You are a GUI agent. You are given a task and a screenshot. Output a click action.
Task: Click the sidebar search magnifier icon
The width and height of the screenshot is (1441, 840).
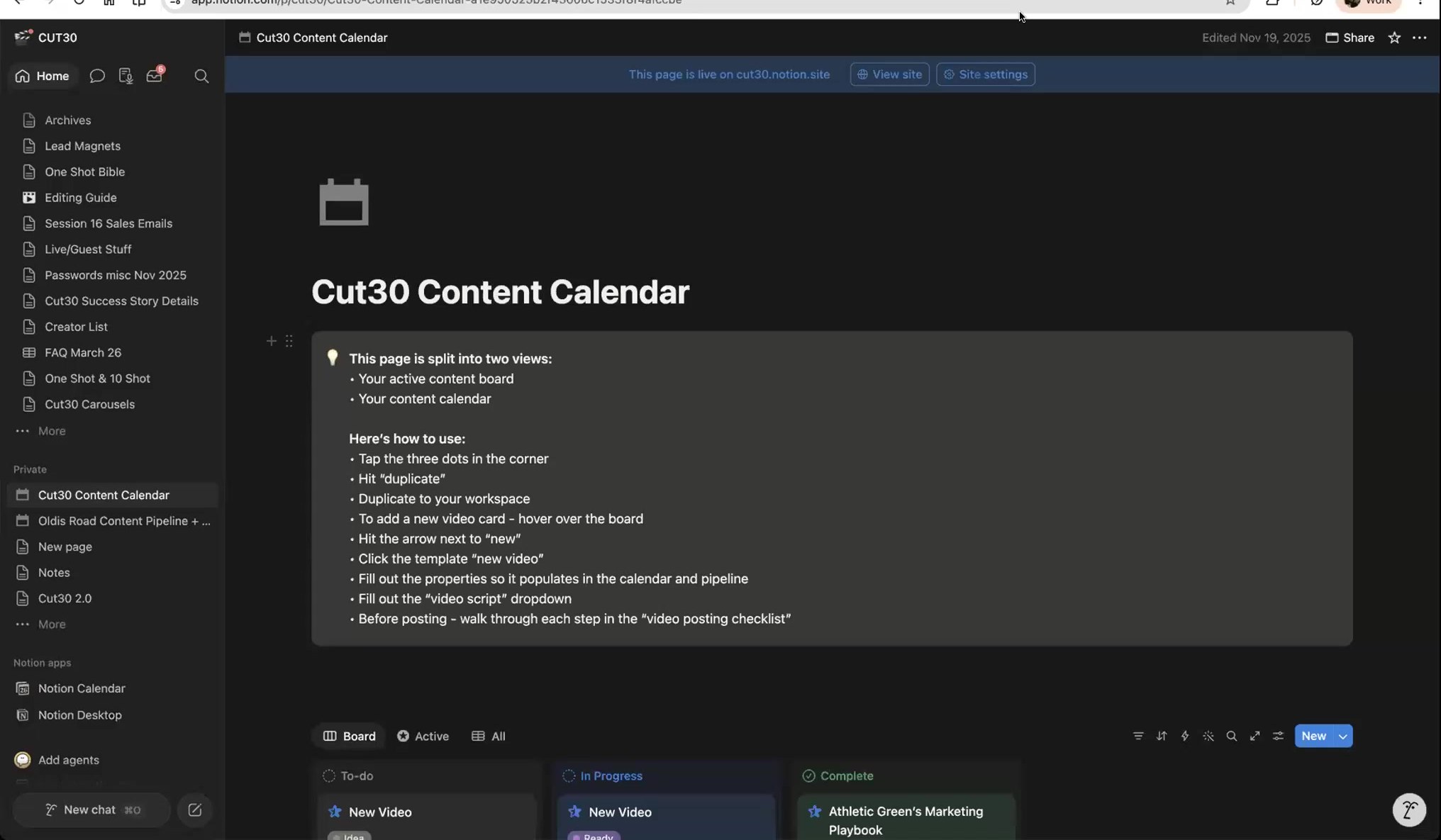pyautogui.click(x=201, y=76)
